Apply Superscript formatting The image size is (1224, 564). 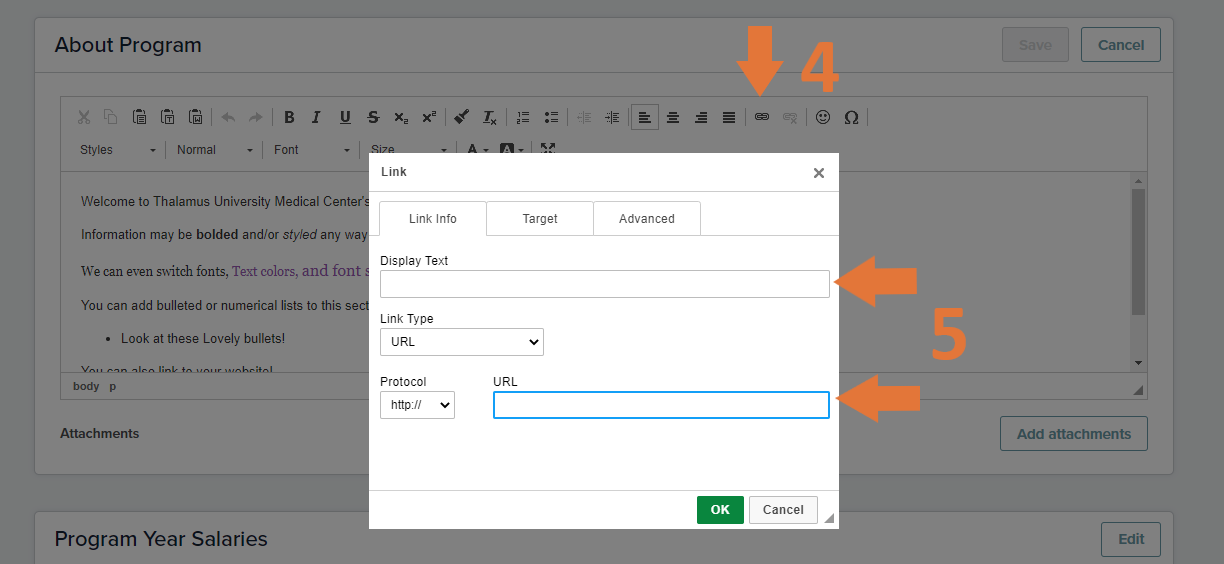[429, 117]
